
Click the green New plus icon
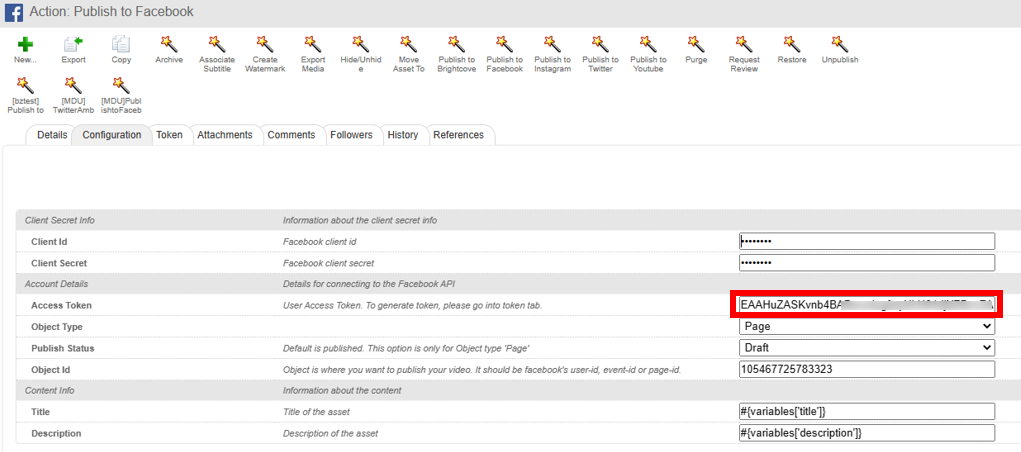[25, 44]
